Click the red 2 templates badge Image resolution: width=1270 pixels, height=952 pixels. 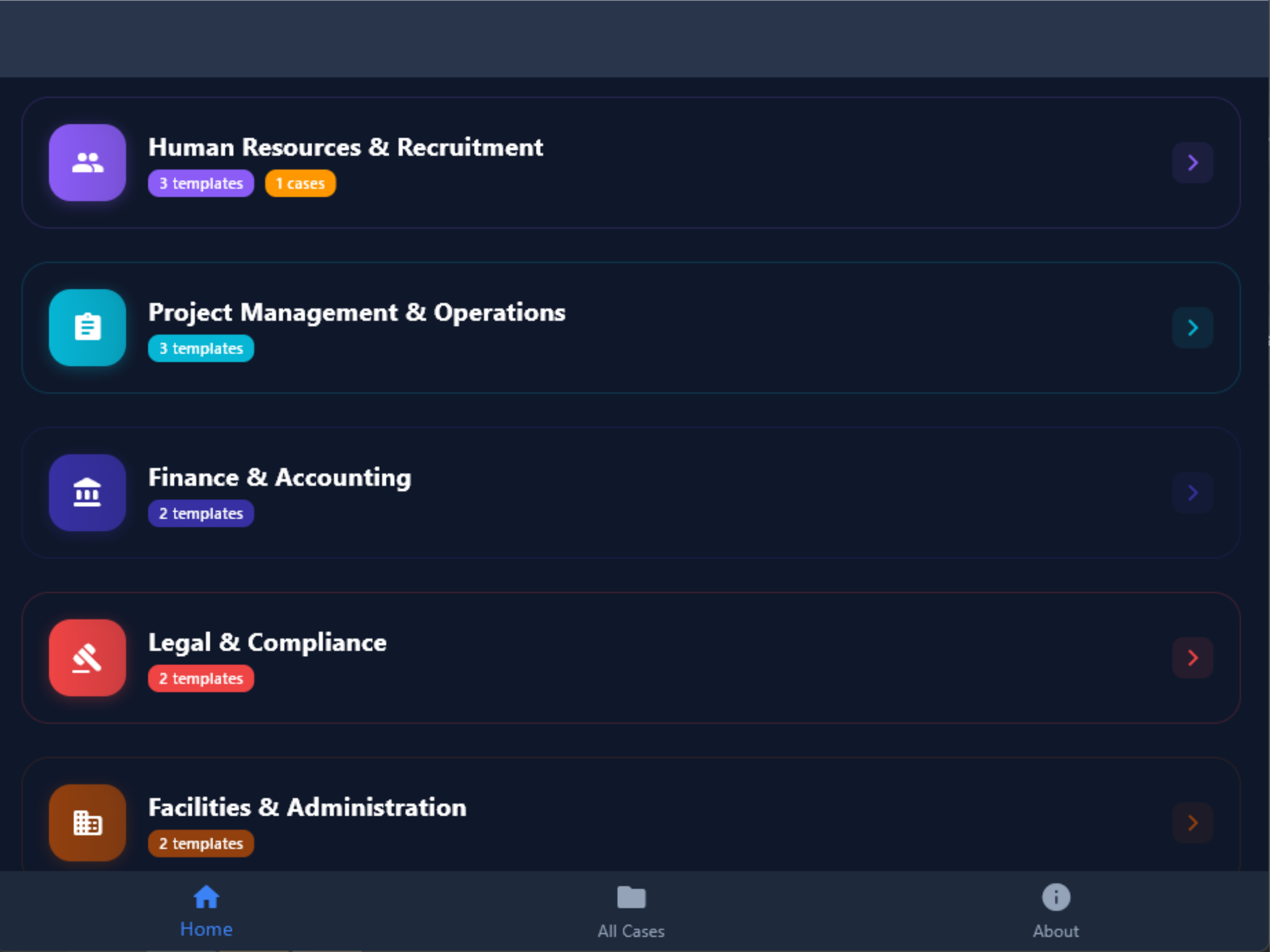(x=201, y=678)
